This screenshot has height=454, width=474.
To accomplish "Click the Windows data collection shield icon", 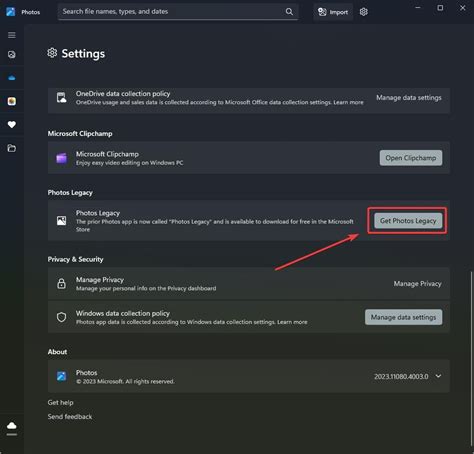I will [x=61, y=317].
